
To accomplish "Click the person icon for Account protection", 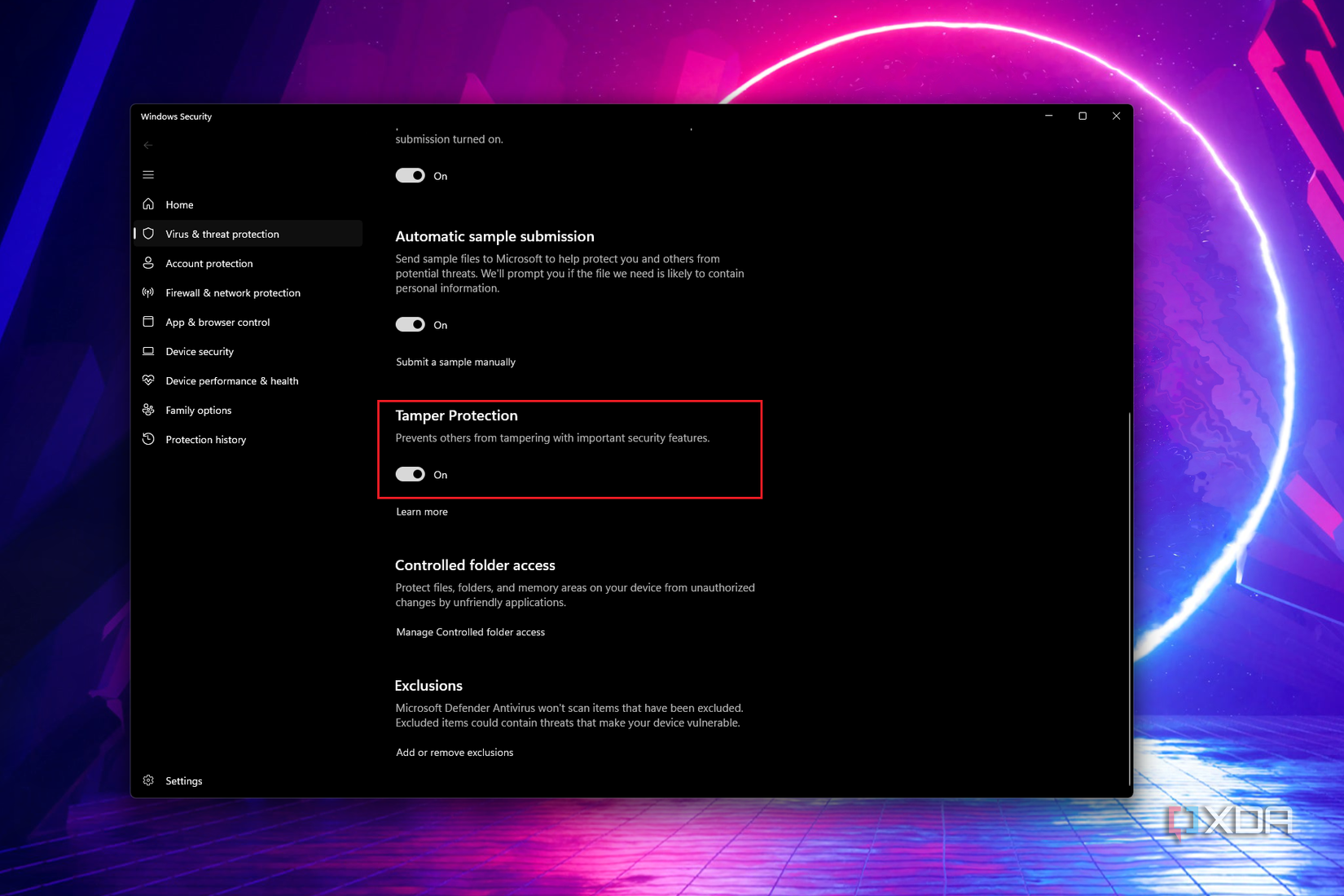I will pyautogui.click(x=148, y=262).
